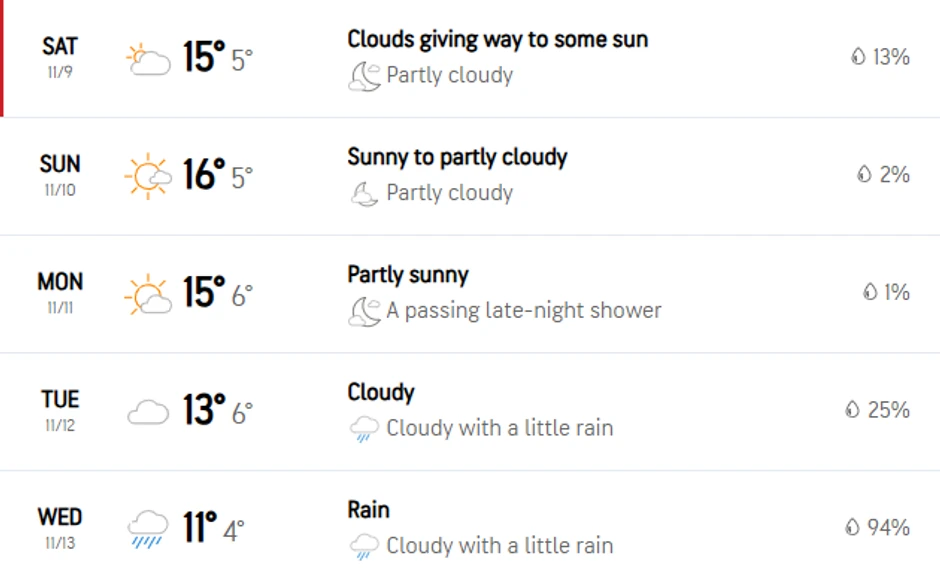Click the "A passing late-night shower" description
Image resolution: width=940 pixels, height=584 pixels.
coord(524,311)
